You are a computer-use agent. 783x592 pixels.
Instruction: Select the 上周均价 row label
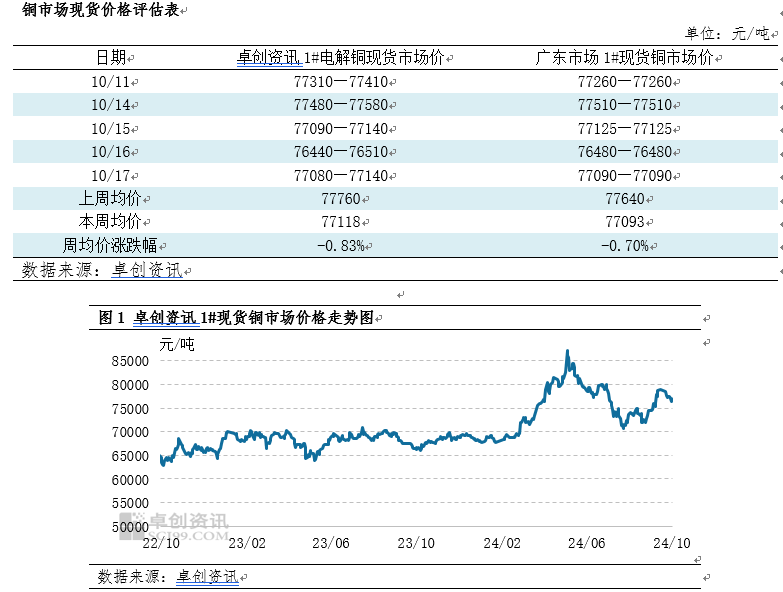click(110, 199)
